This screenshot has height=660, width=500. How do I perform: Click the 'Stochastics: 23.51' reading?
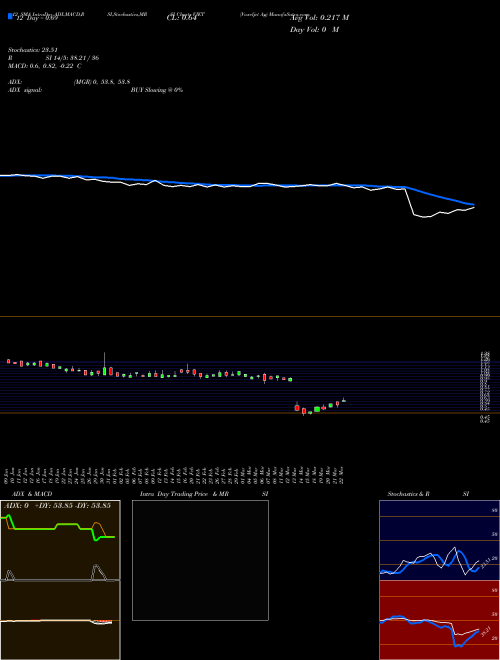[33, 50]
